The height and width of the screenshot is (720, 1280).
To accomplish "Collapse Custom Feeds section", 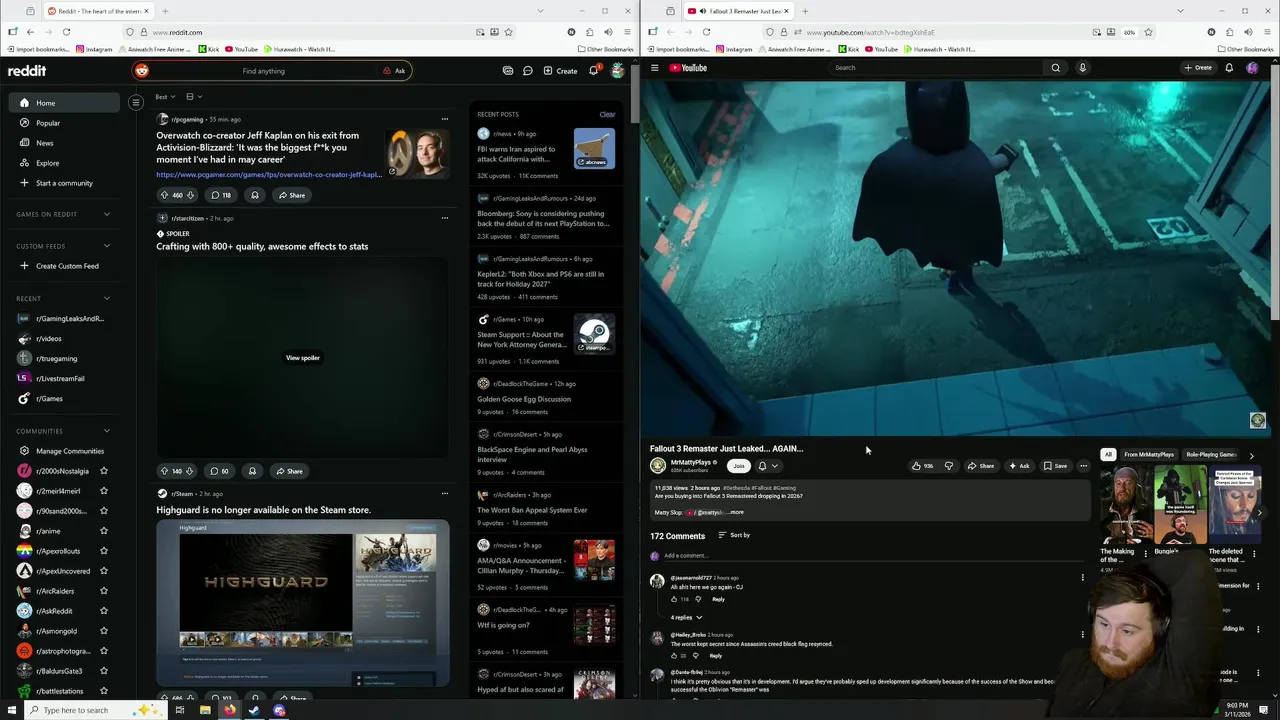I will 107,246.
